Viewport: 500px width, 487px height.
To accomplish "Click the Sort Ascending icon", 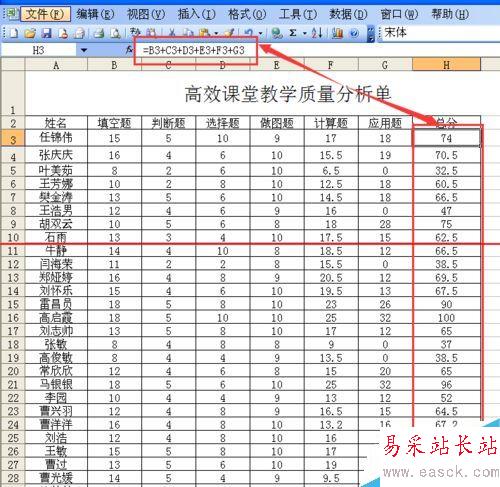I will pyautogui.click(x=317, y=33).
